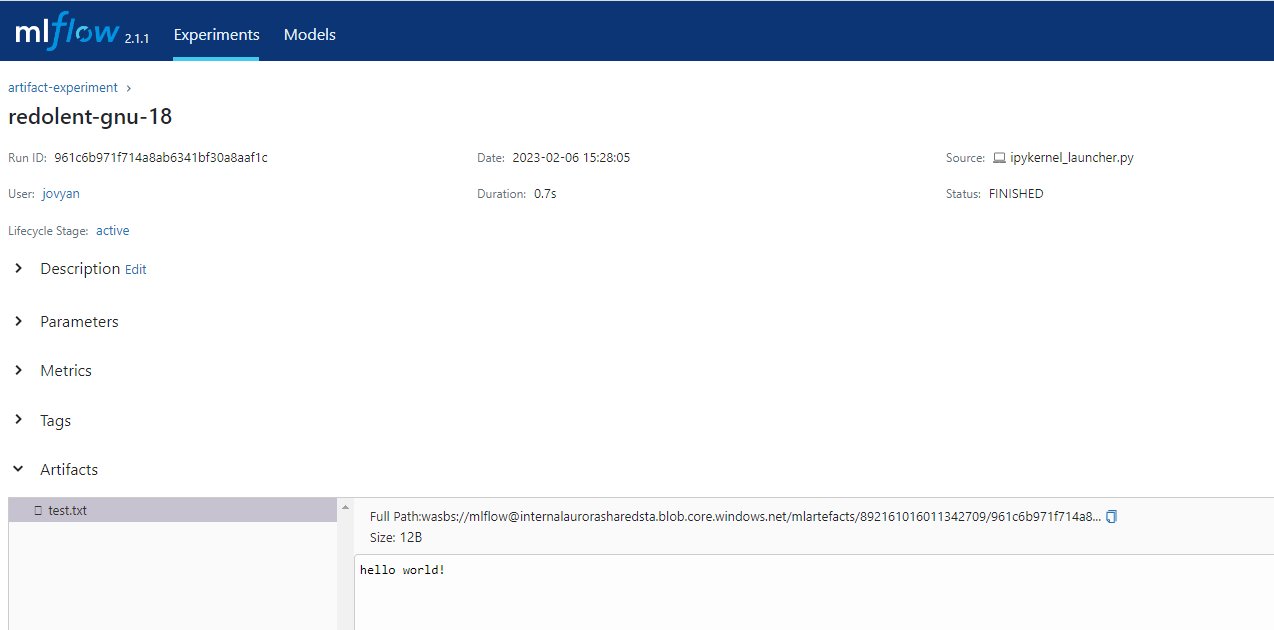
Task: Switch to the Models tab
Action: (310, 35)
